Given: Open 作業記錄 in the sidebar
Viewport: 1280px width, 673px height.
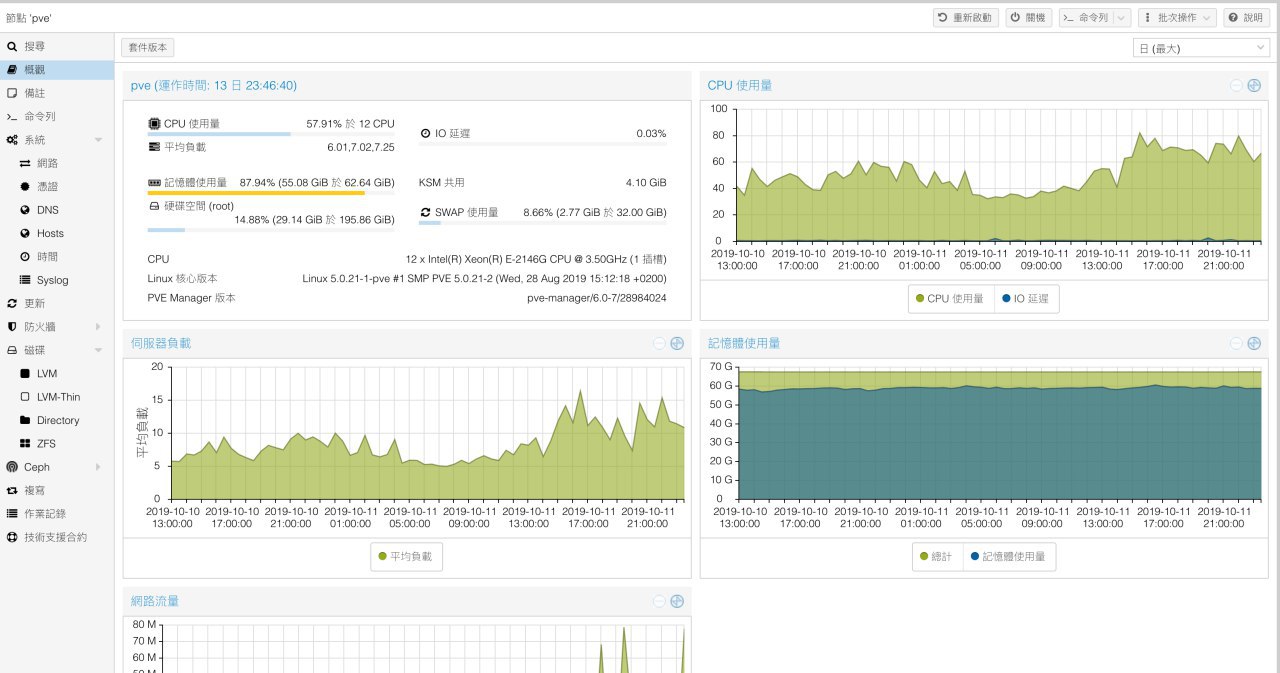Looking at the screenshot, I should [x=57, y=513].
